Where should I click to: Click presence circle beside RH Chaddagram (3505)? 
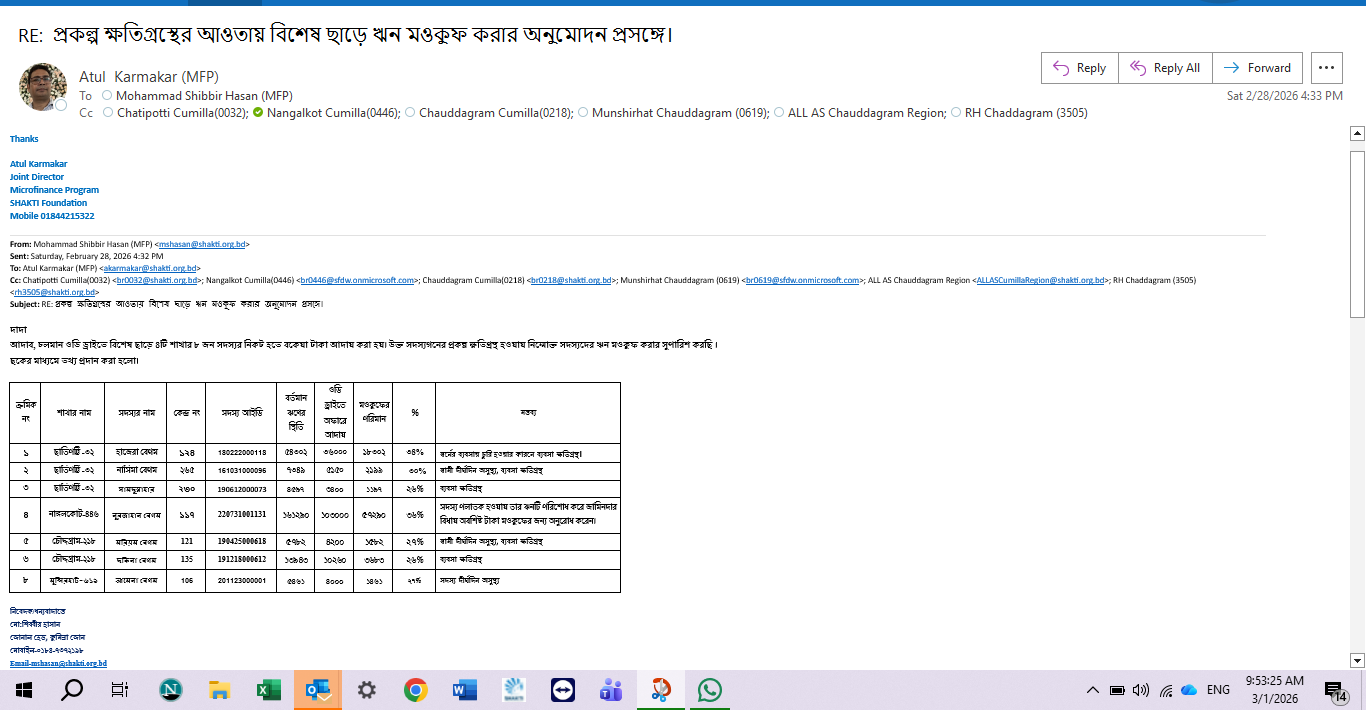[955, 113]
